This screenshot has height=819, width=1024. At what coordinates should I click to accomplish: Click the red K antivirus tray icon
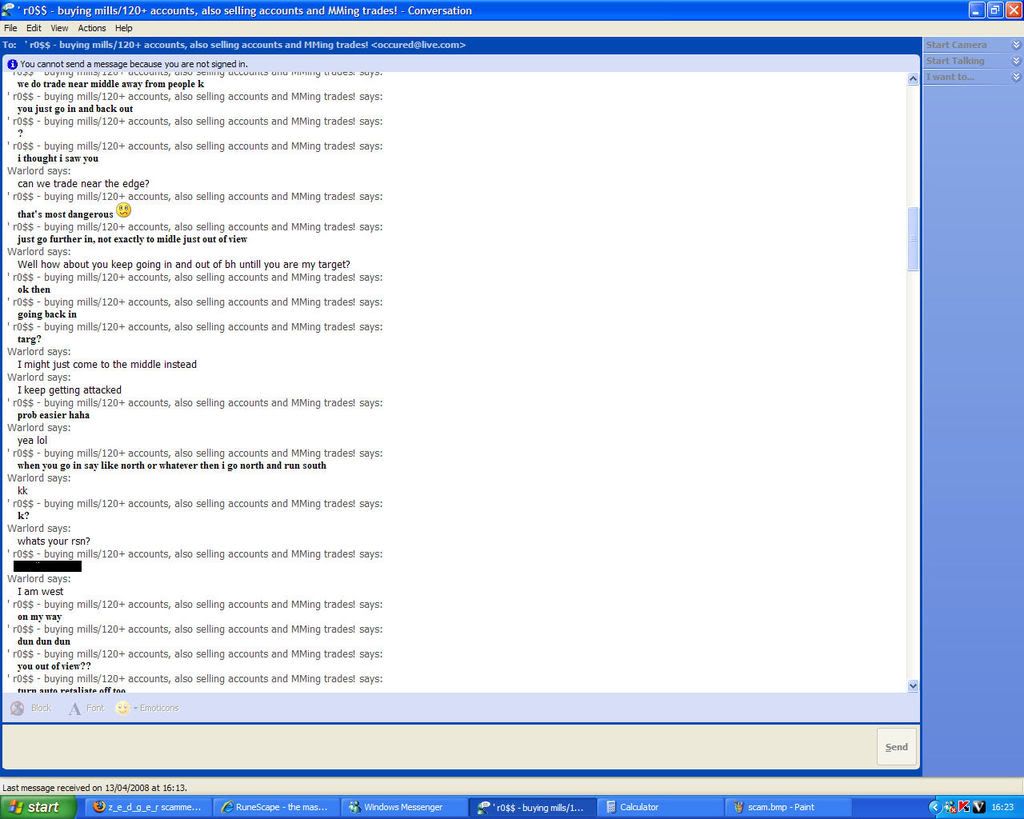[x=964, y=807]
